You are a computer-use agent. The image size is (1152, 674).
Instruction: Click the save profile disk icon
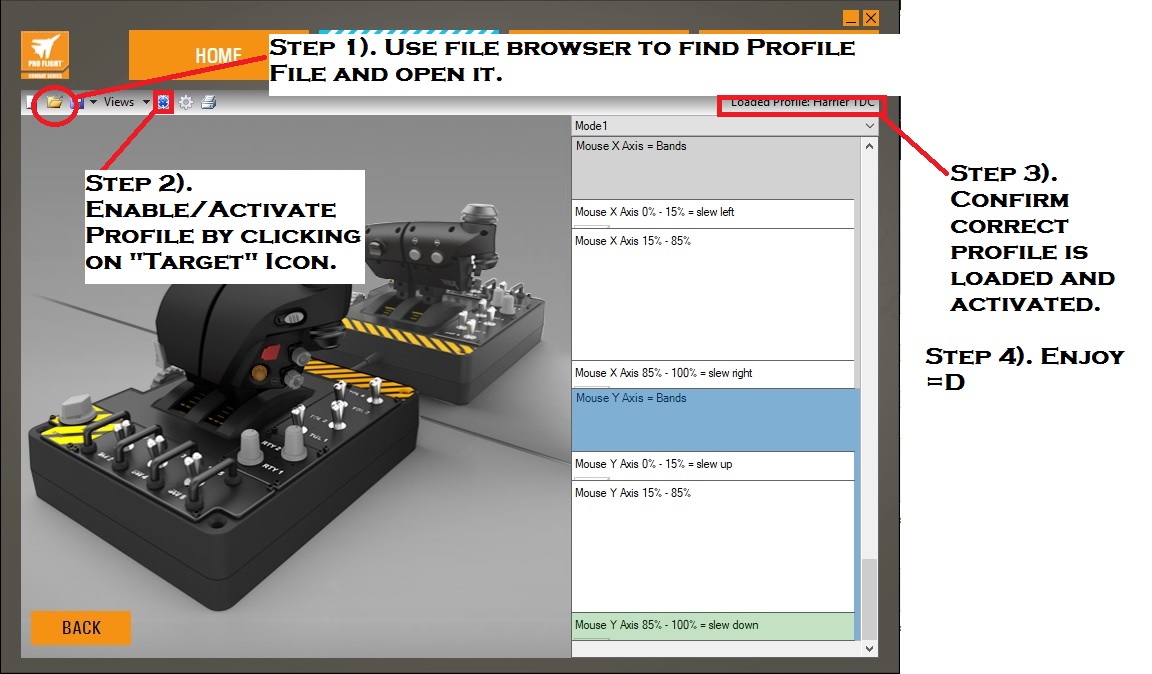(x=76, y=102)
